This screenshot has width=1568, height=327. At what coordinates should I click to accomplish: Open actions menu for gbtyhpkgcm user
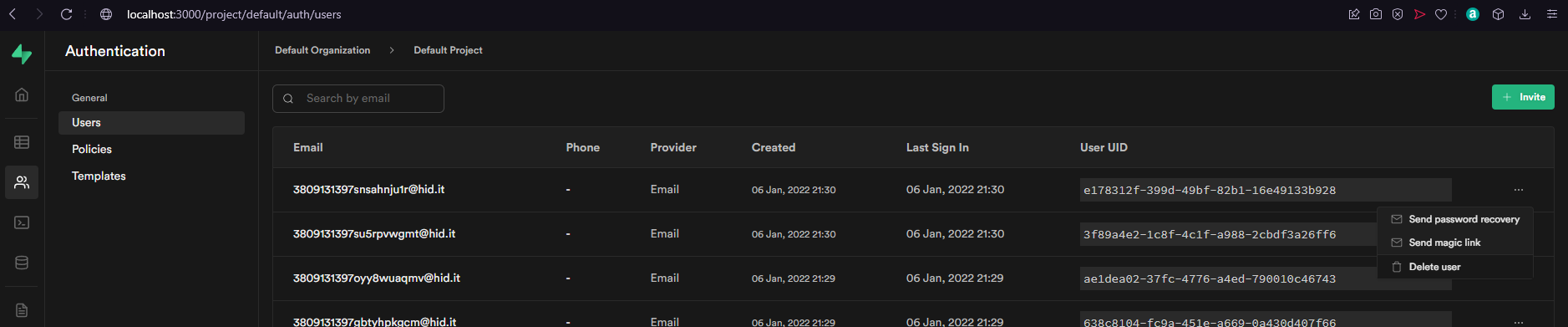click(1519, 322)
